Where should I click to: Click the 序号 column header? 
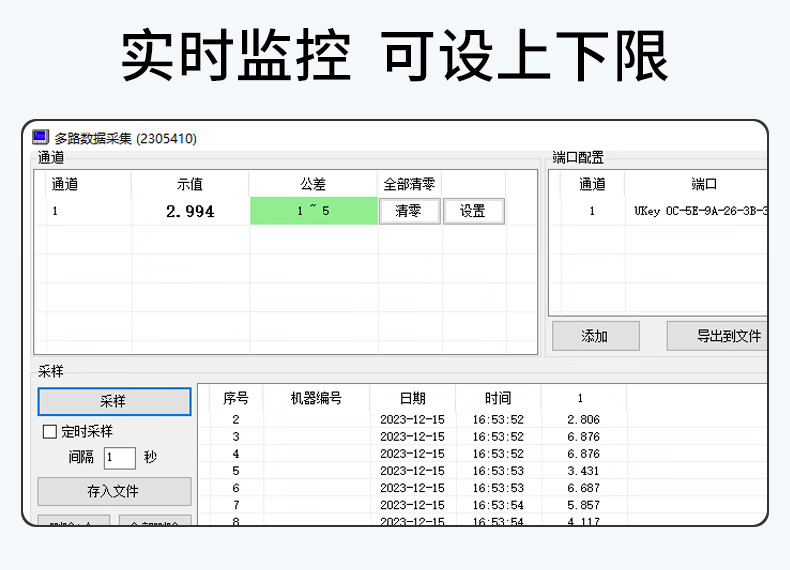(235, 398)
